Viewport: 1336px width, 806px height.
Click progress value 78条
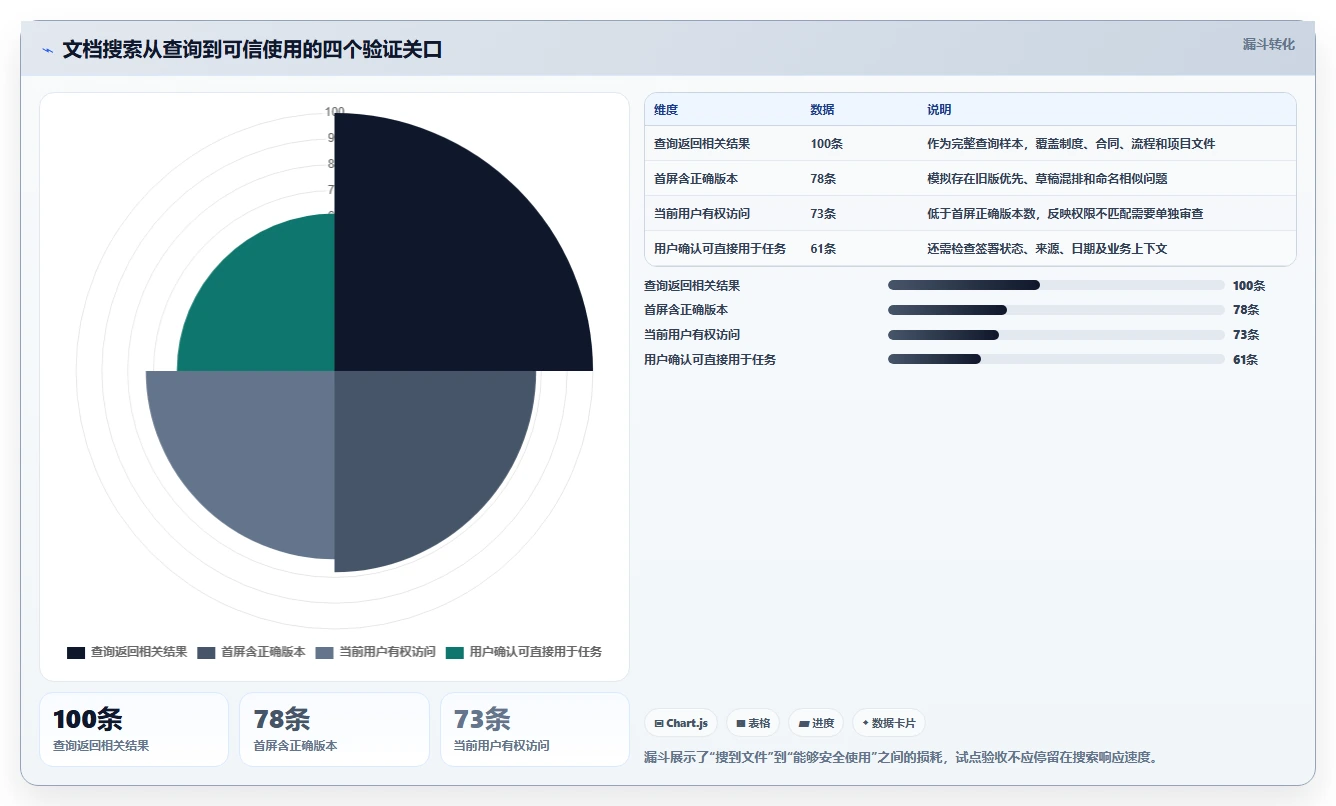click(1246, 310)
